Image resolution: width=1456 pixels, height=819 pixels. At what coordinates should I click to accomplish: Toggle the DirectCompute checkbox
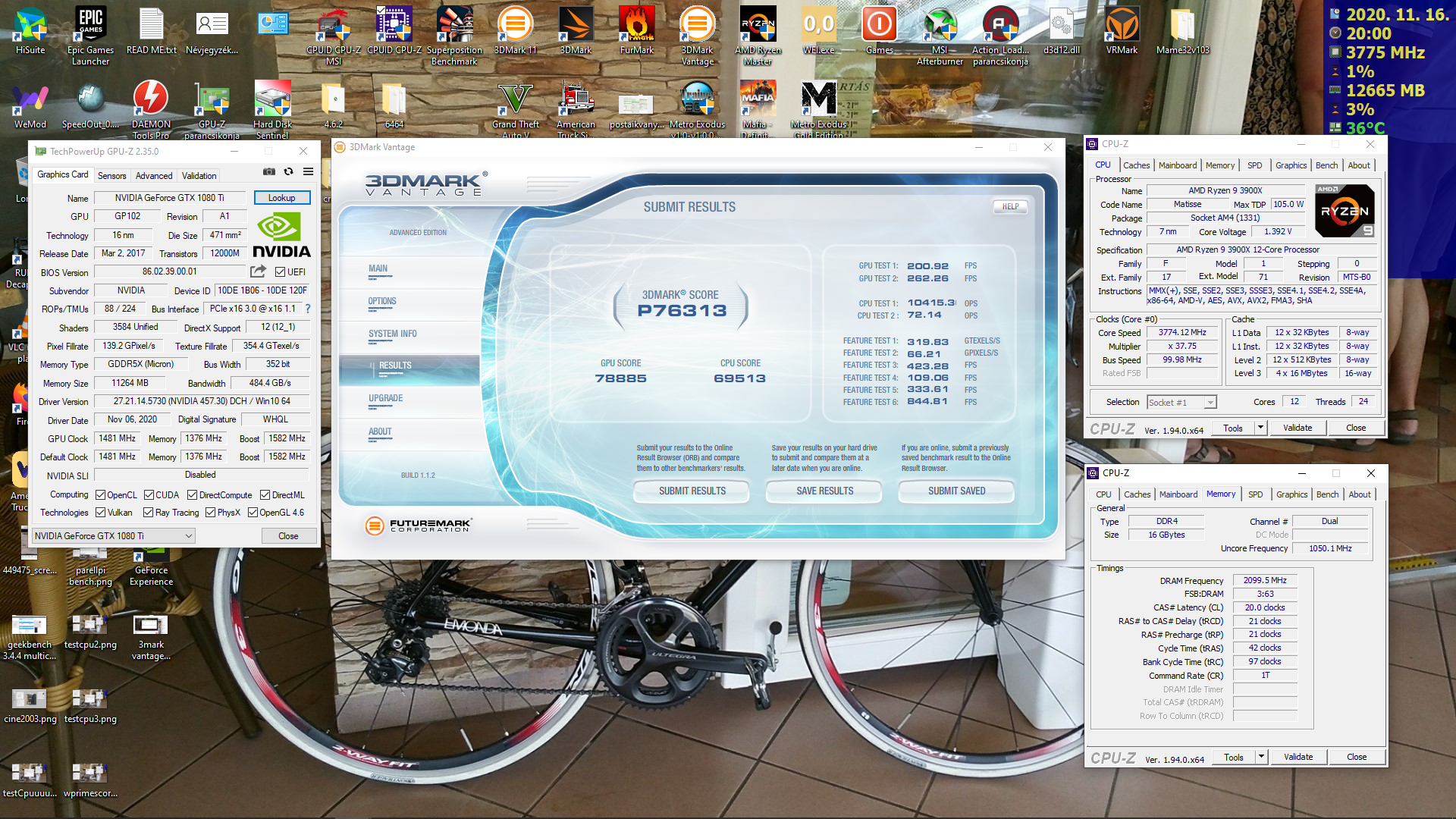(x=192, y=494)
